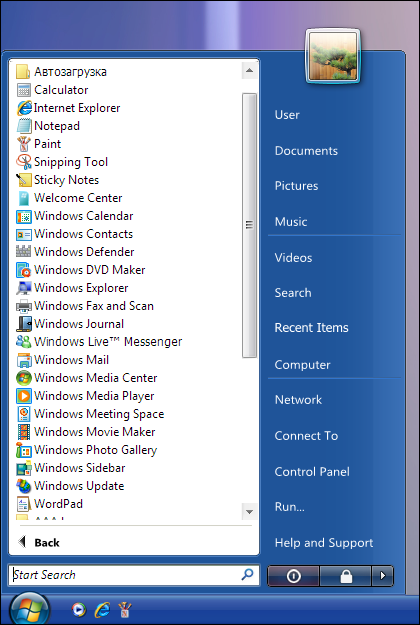
Task: Open Computer from Start menu
Action: pyautogui.click(x=302, y=364)
